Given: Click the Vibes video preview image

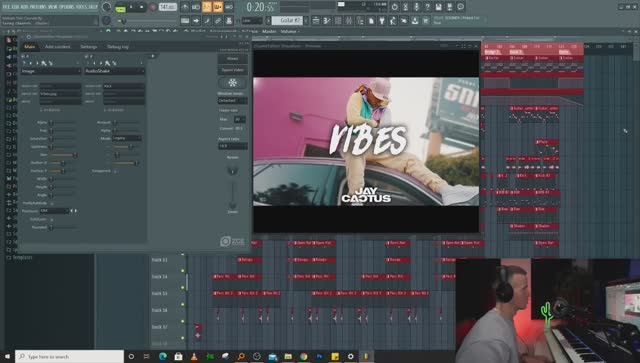Looking at the screenshot, I should 366,141.
